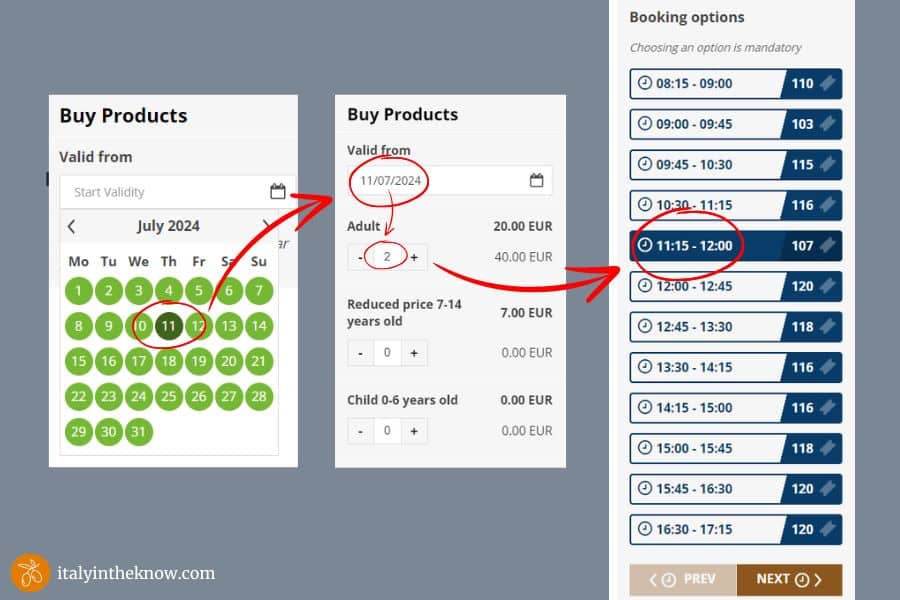Click the Start Validity input field
The image size is (900, 600).
click(160, 192)
